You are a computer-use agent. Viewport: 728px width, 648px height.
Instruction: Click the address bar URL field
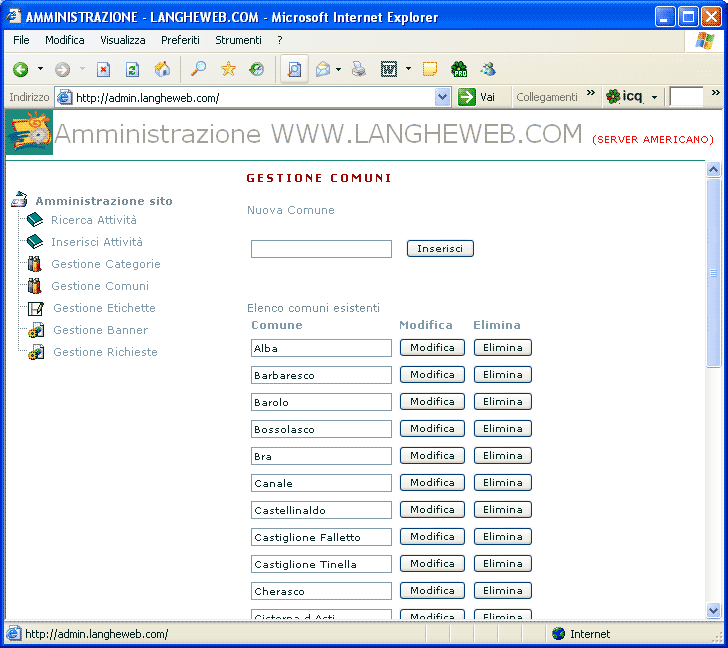point(253,97)
